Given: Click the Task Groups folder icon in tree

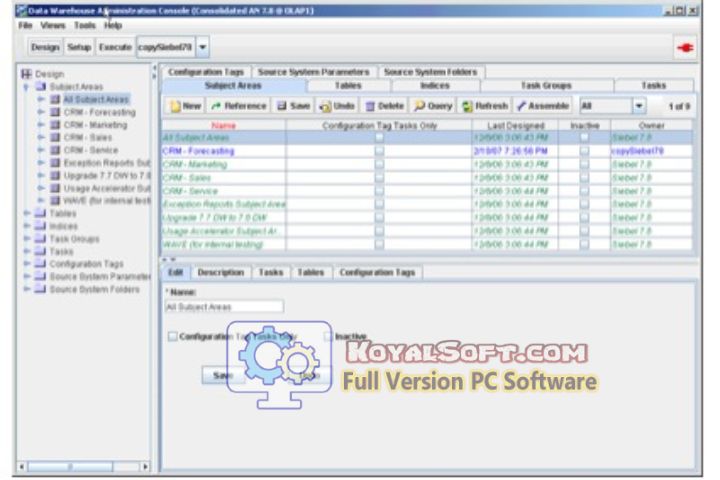Looking at the screenshot, I should pos(40,238).
